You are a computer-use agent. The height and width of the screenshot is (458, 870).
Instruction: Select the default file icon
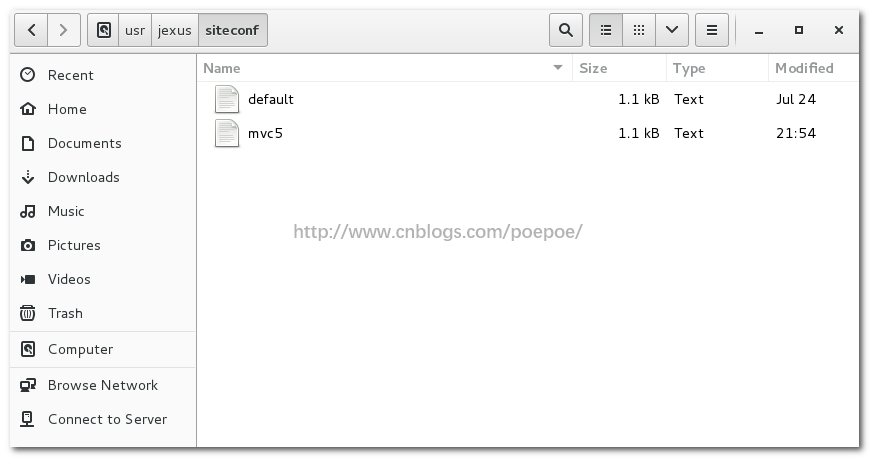(227, 99)
